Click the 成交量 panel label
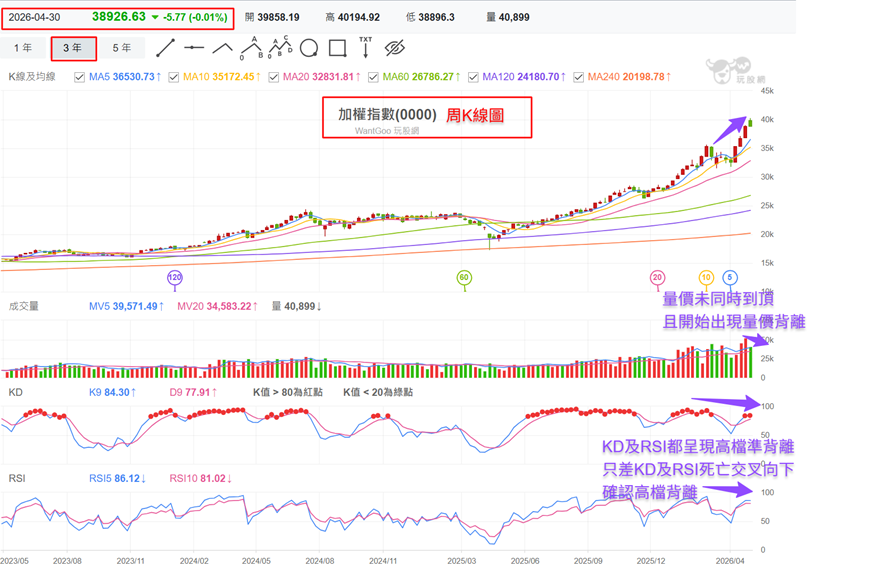Viewport: 870px width, 568px height. click(23, 306)
